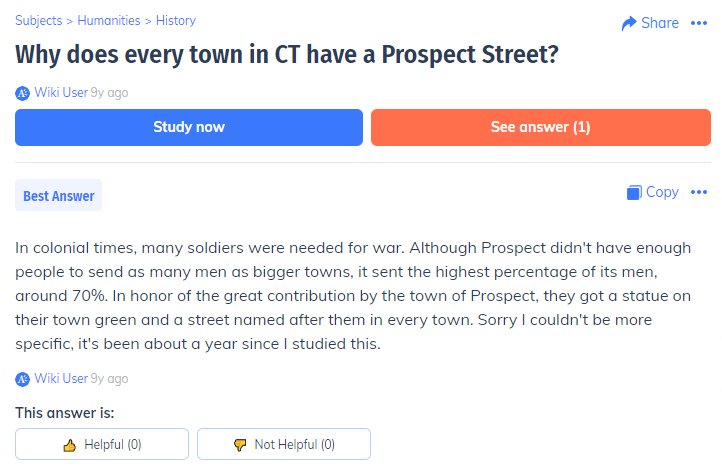722x473 pixels.
Task: Click the question author's avatar icon
Action: click(x=23, y=93)
